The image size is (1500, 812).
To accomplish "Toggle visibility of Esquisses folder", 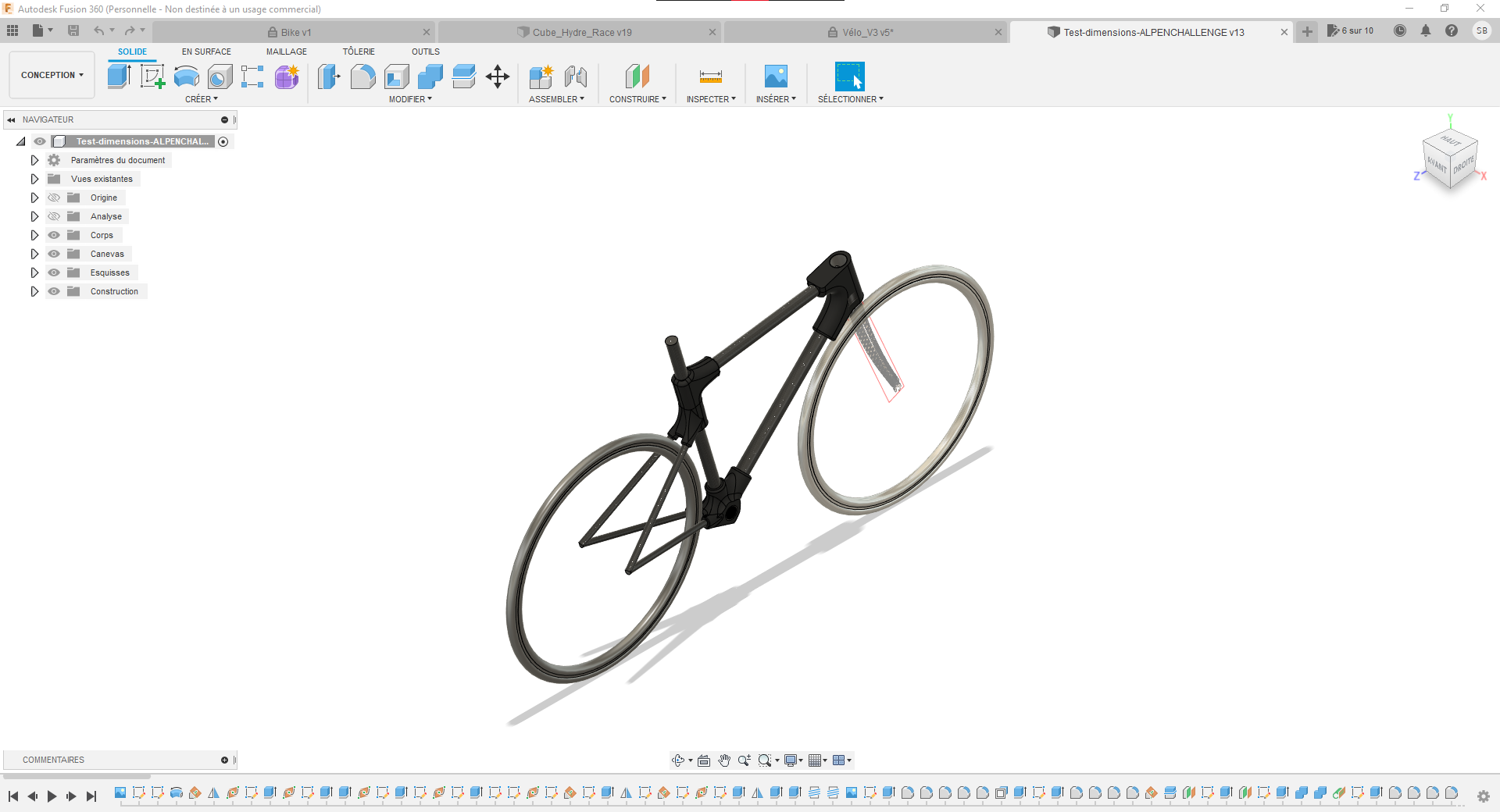I will point(54,272).
